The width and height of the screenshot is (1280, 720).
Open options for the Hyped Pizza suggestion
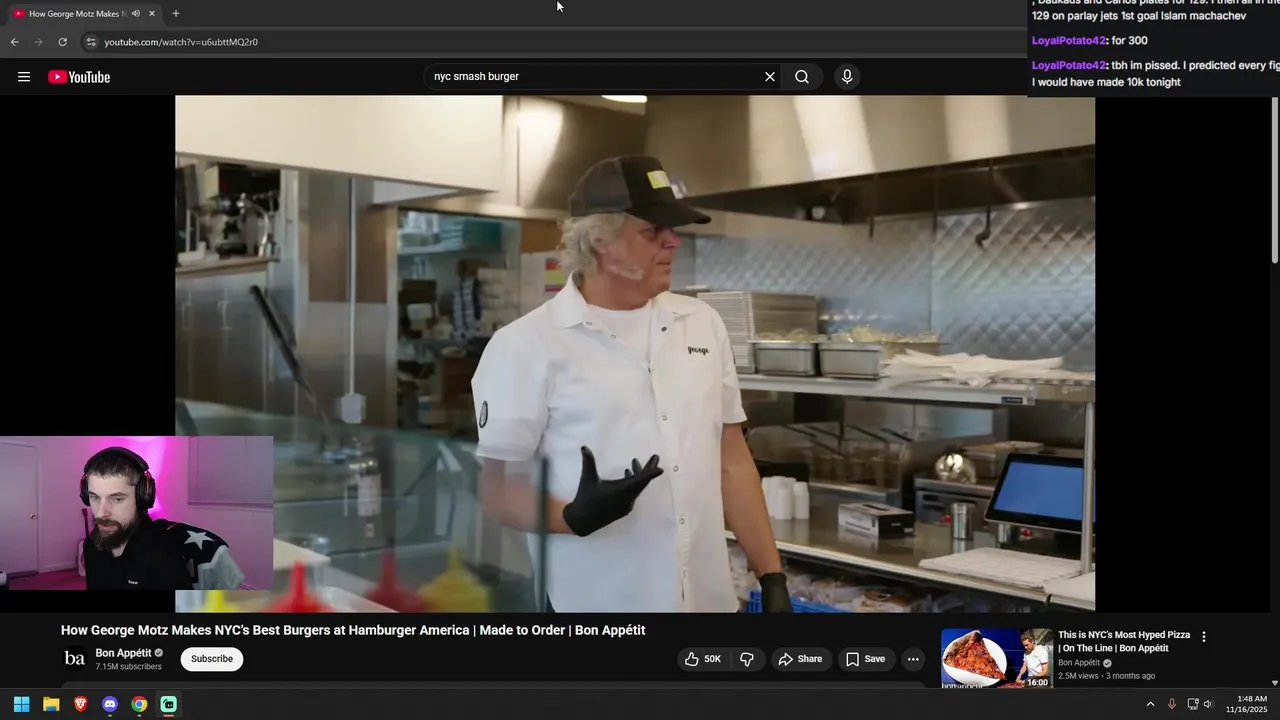[1204, 637]
